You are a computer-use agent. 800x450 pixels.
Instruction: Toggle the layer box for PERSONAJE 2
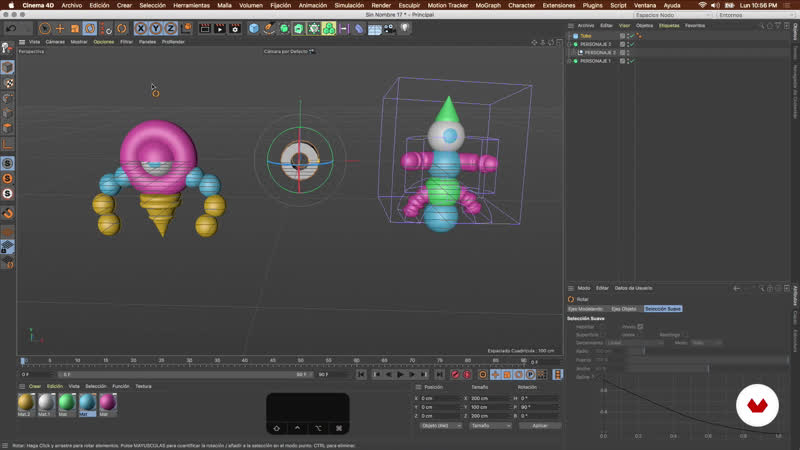click(622, 44)
